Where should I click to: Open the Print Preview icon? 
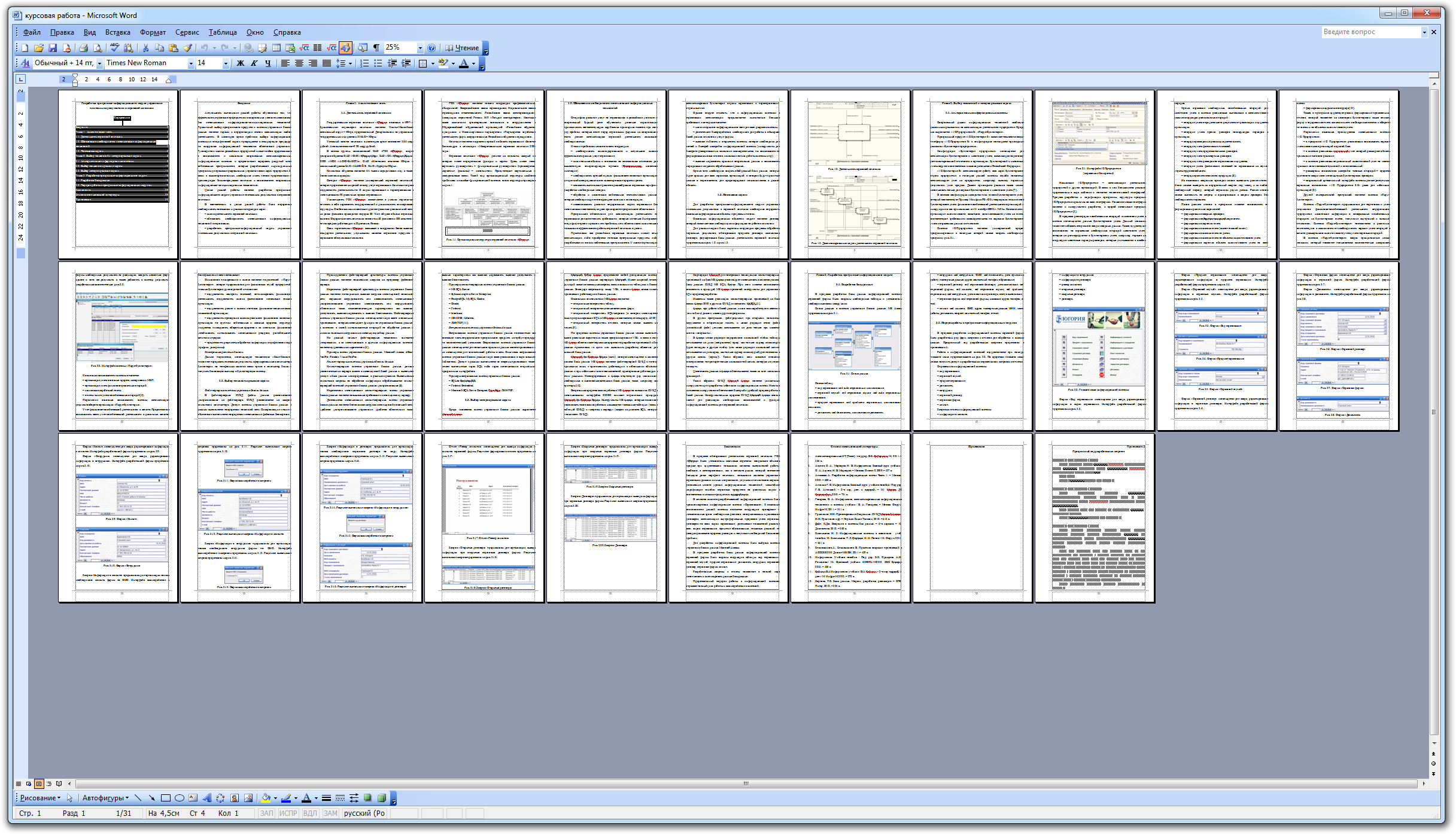point(97,48)
